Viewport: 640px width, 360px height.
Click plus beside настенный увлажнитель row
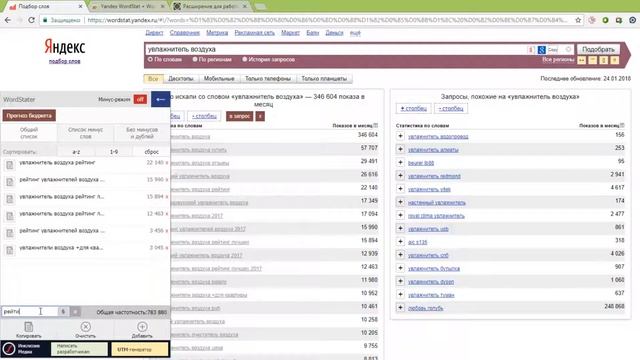click(400, 202)
